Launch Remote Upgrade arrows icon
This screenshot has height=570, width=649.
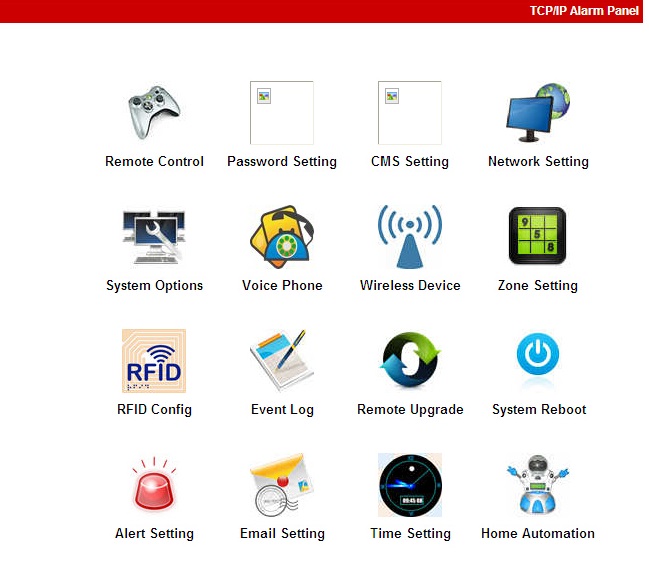(x=410, y=361)
